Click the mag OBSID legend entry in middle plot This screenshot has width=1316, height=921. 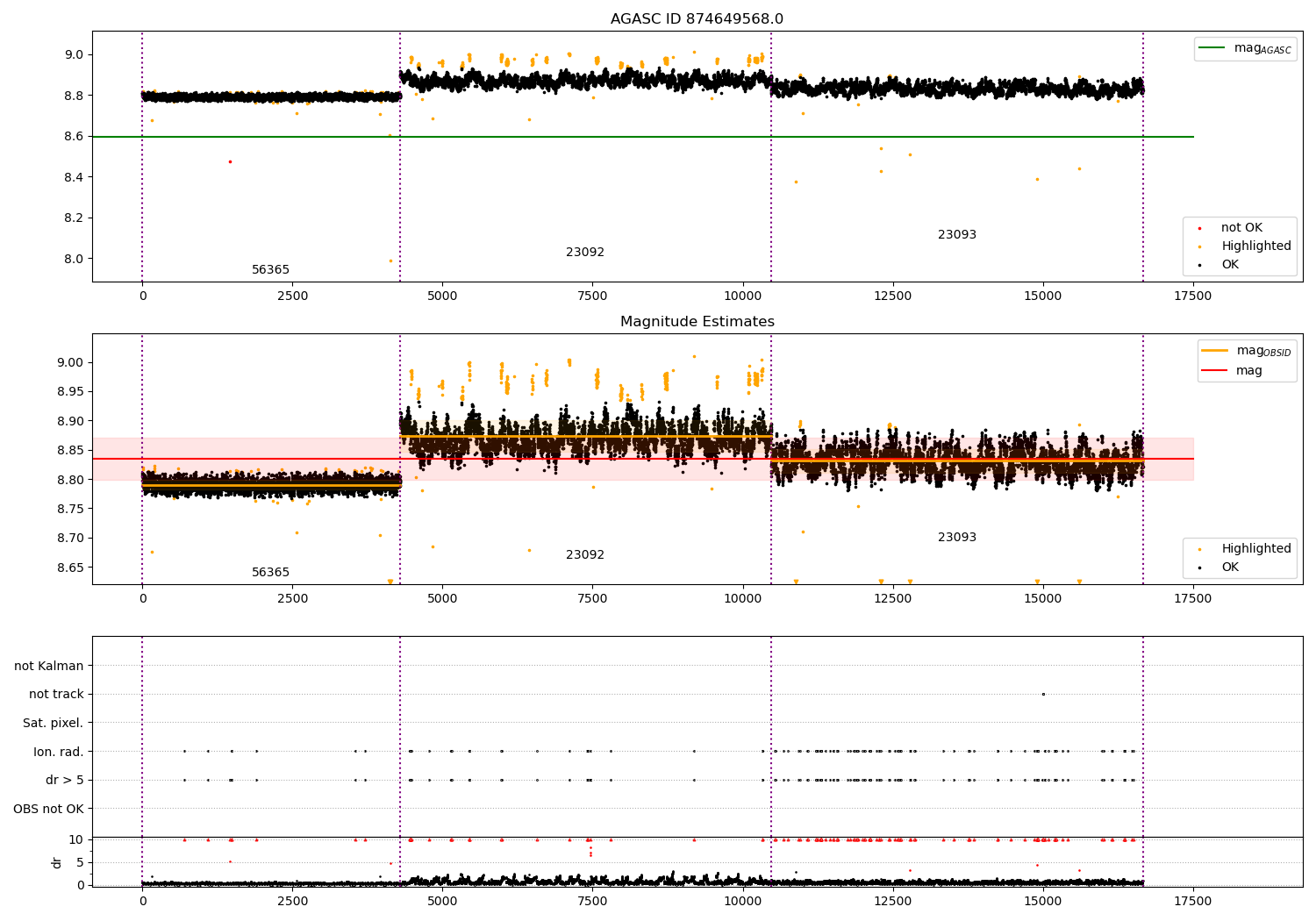(x=1247, y=351)
